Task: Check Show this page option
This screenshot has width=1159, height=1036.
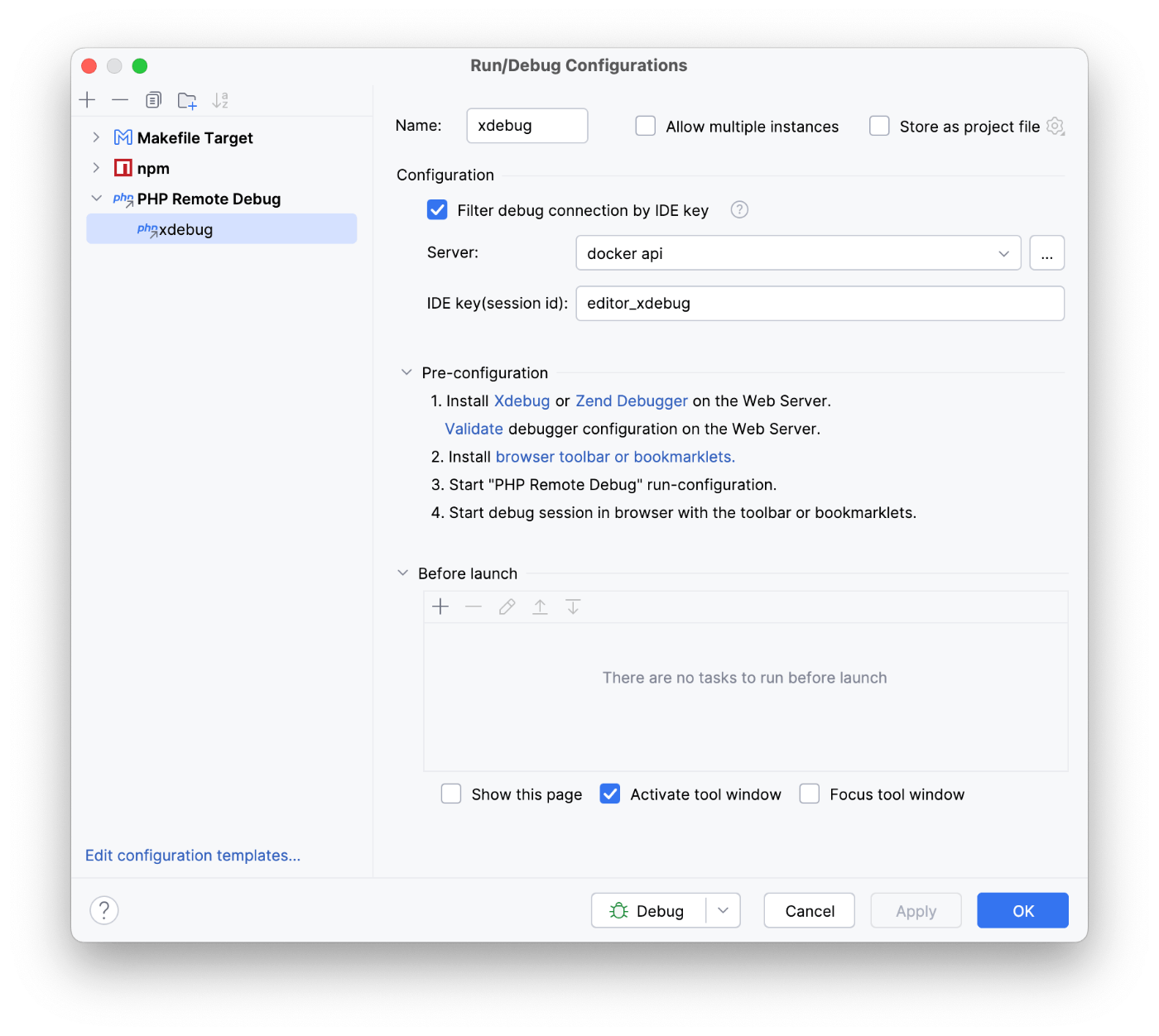Action: point(451,794)
